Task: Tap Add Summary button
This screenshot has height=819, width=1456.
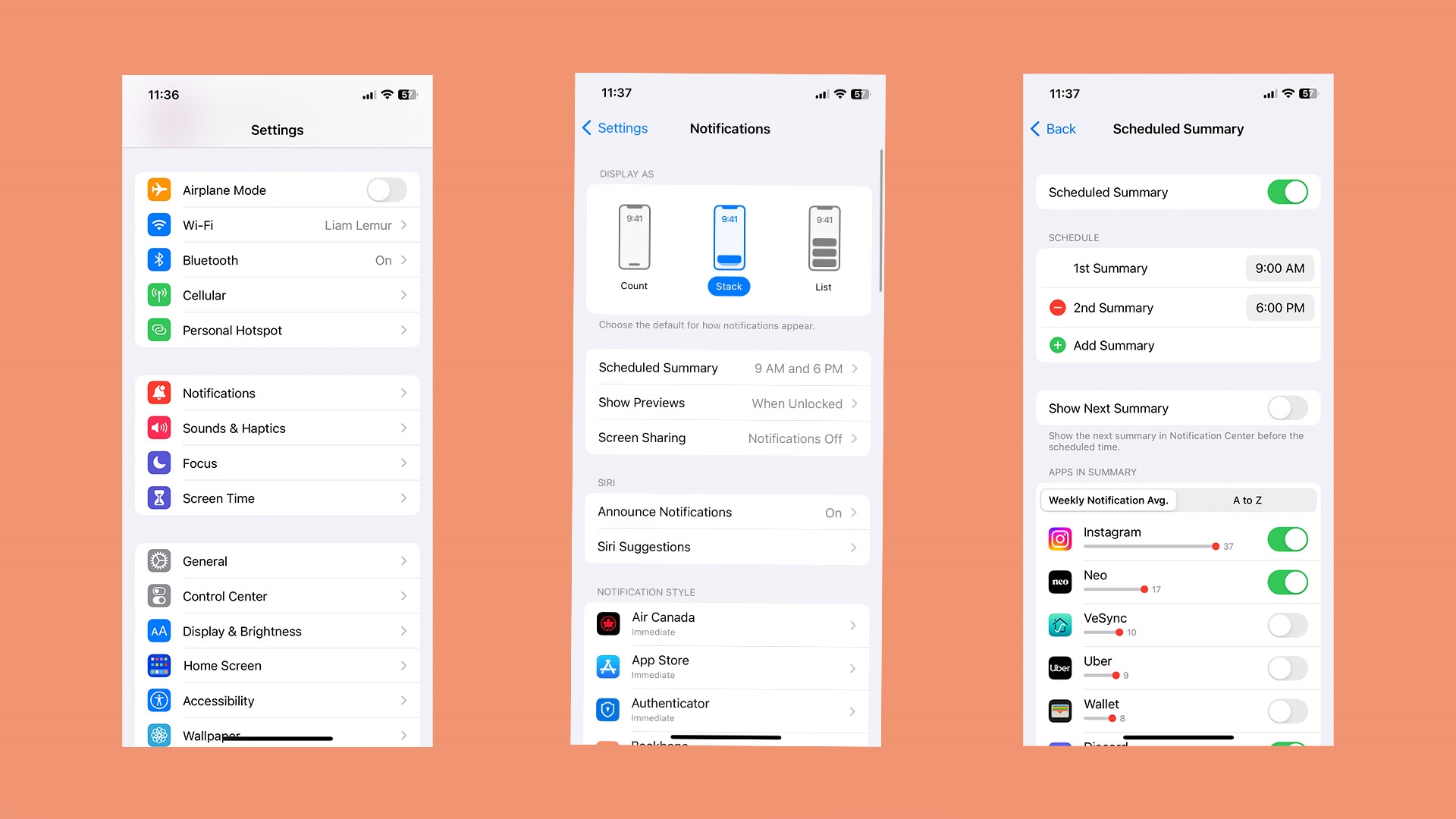Action: pos(1113,345)
